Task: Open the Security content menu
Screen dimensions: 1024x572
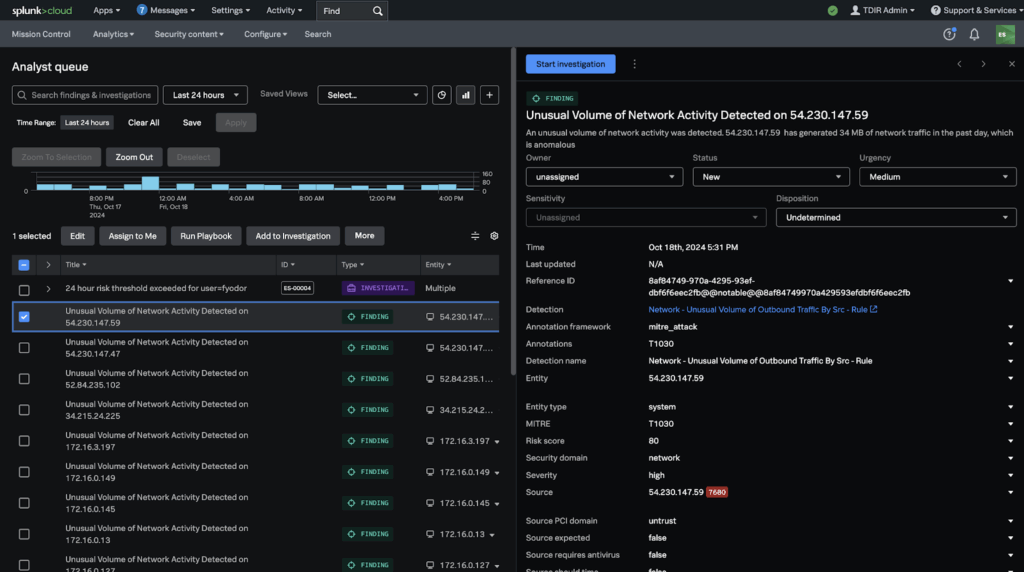Action: 190,34
